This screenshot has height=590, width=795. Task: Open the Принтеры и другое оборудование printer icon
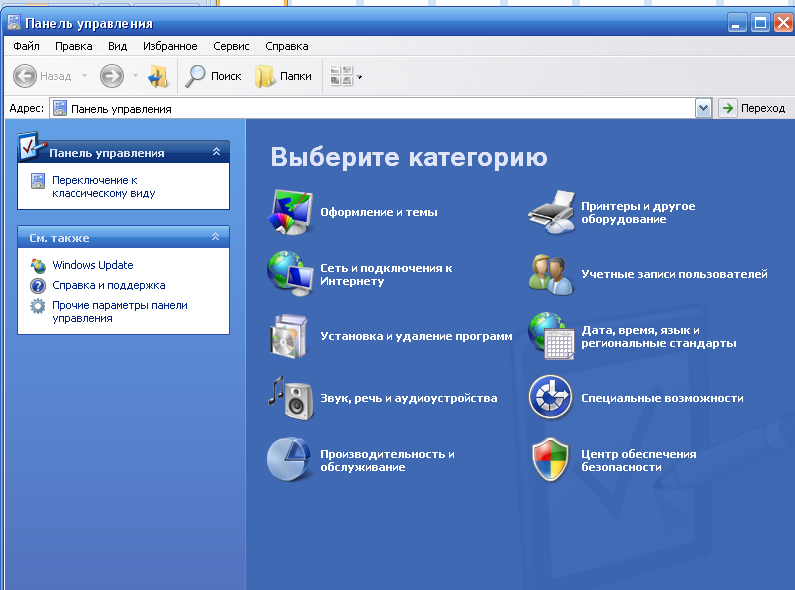click(552, 212)
